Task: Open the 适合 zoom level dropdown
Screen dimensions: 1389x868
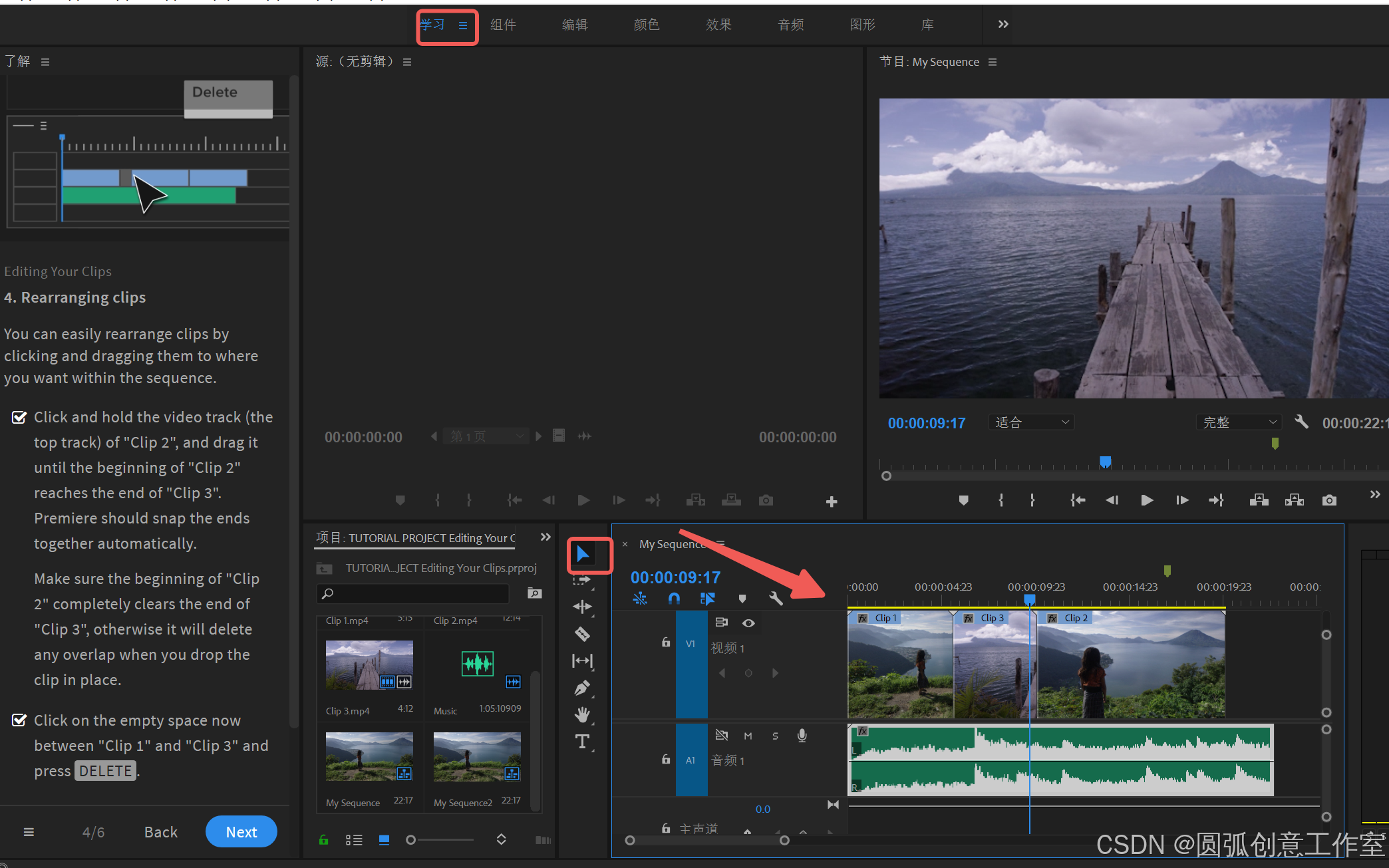Action: click(1032, 422)
